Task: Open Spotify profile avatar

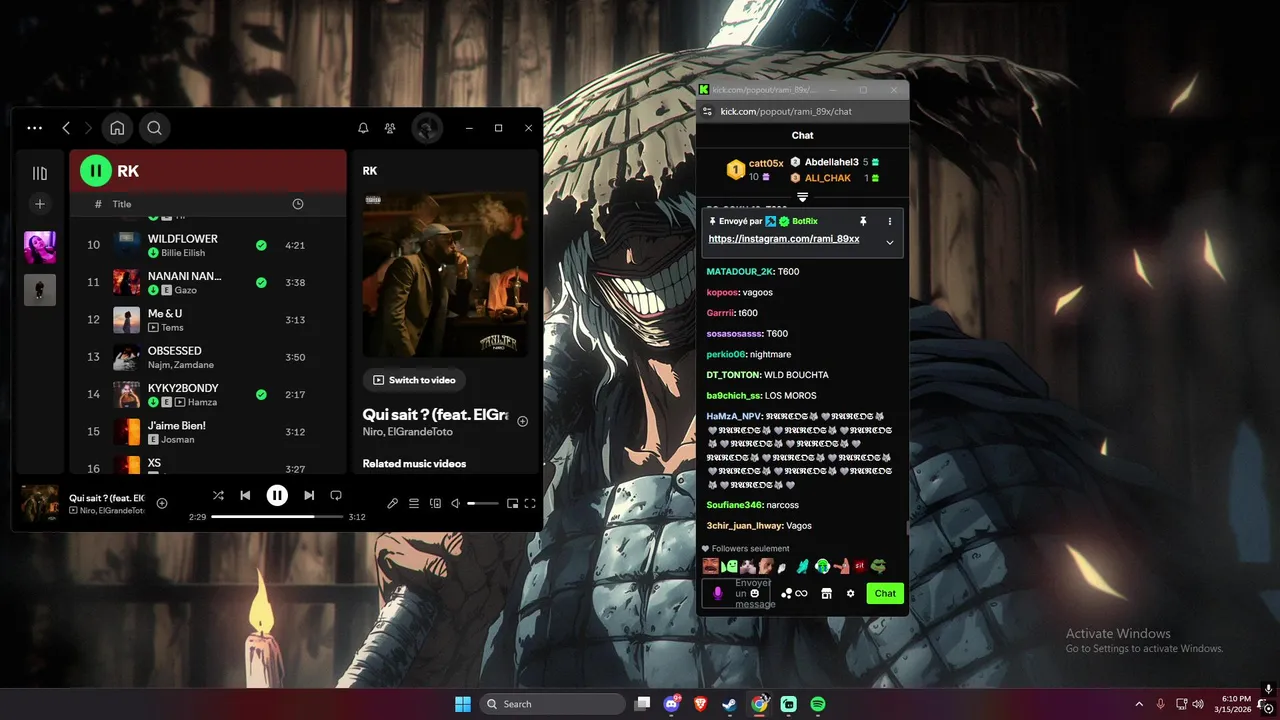Action: 427,128
